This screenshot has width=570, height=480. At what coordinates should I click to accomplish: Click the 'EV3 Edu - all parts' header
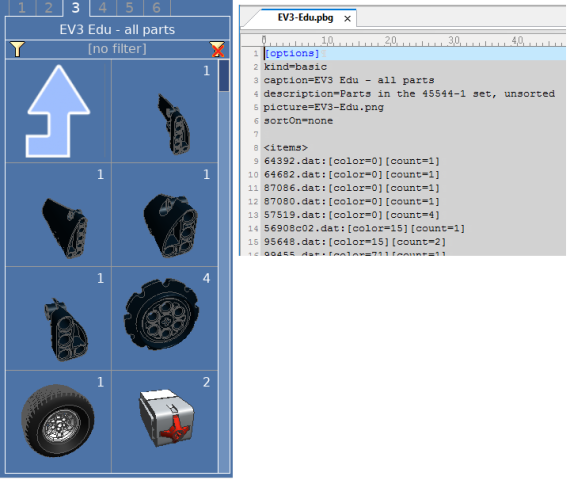117,29
